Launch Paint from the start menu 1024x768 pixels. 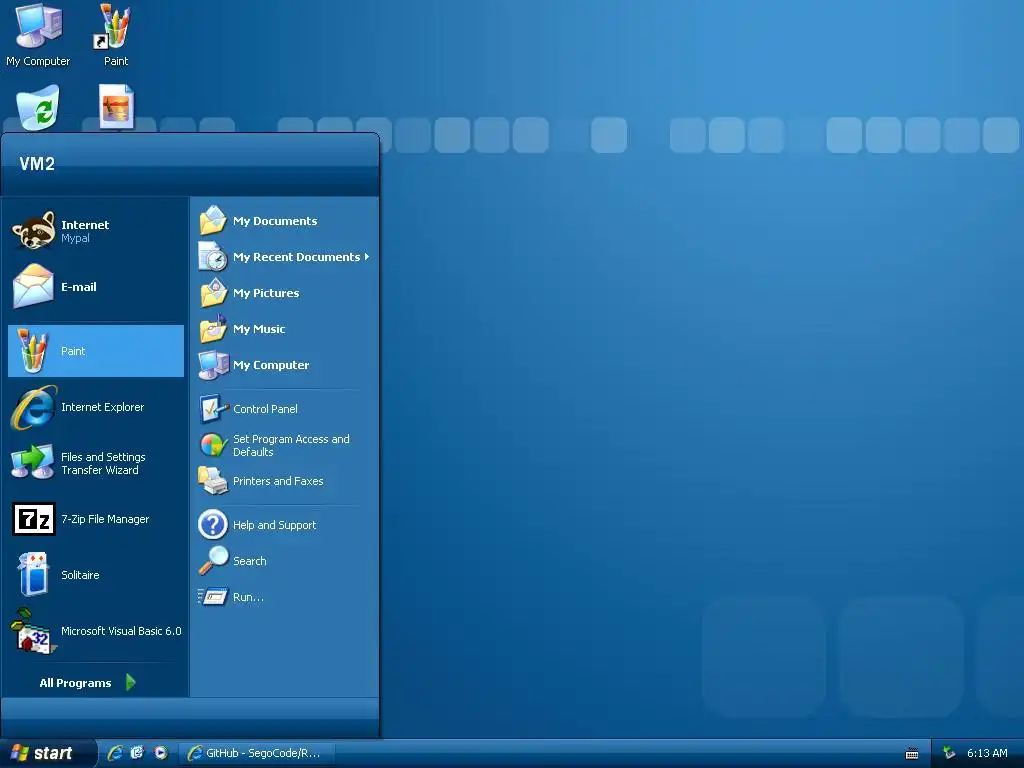pos(96,351)
